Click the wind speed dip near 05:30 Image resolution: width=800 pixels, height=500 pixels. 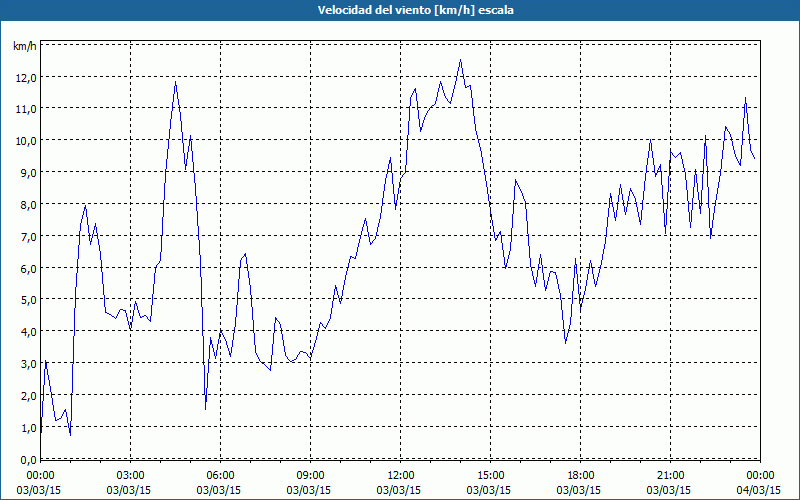(205, 409)
